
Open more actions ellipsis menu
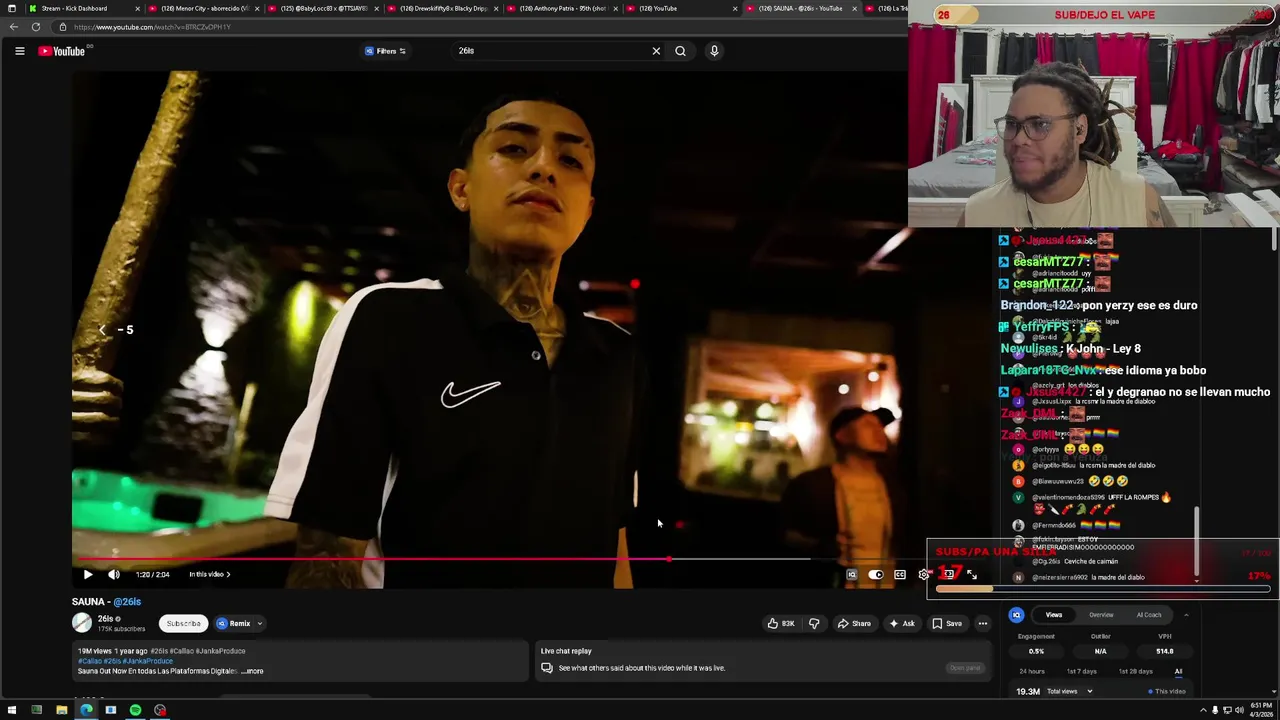(983, 623)
